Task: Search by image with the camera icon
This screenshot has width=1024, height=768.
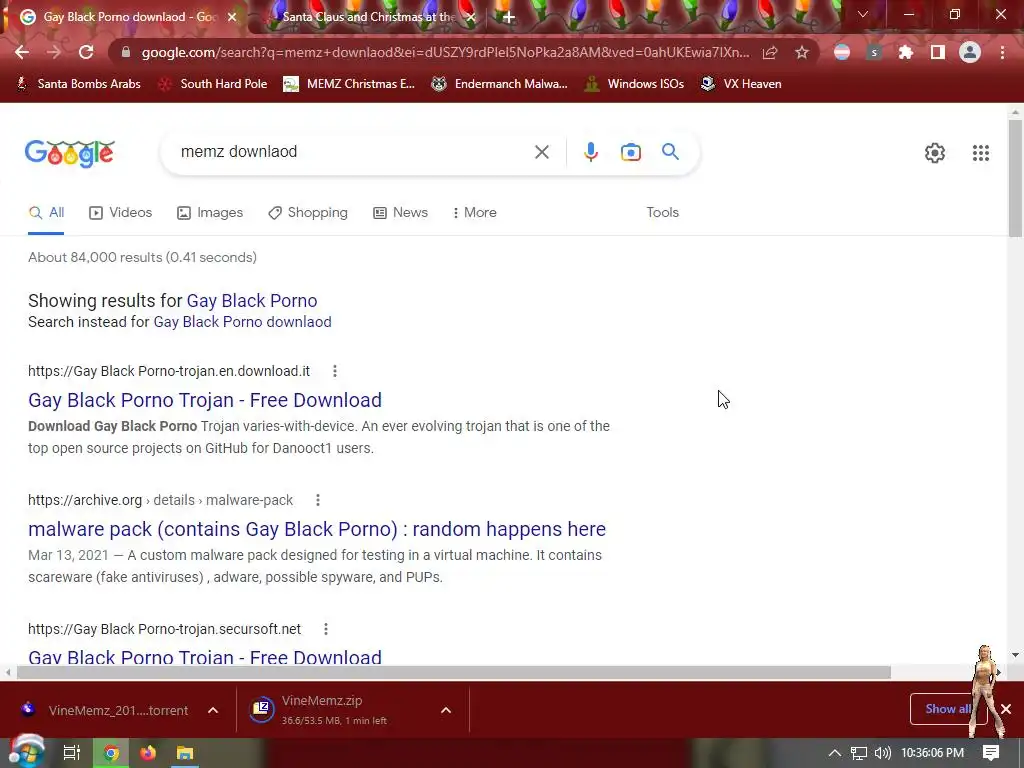Action: pos(630,152)
